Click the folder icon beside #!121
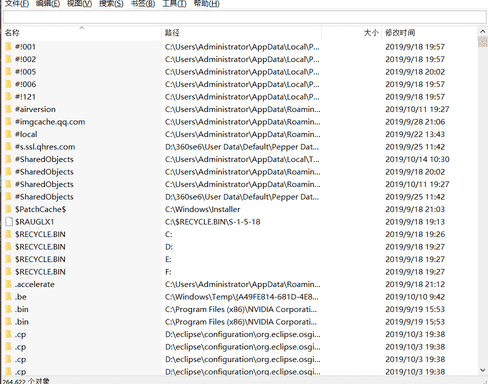 [9, 97]
